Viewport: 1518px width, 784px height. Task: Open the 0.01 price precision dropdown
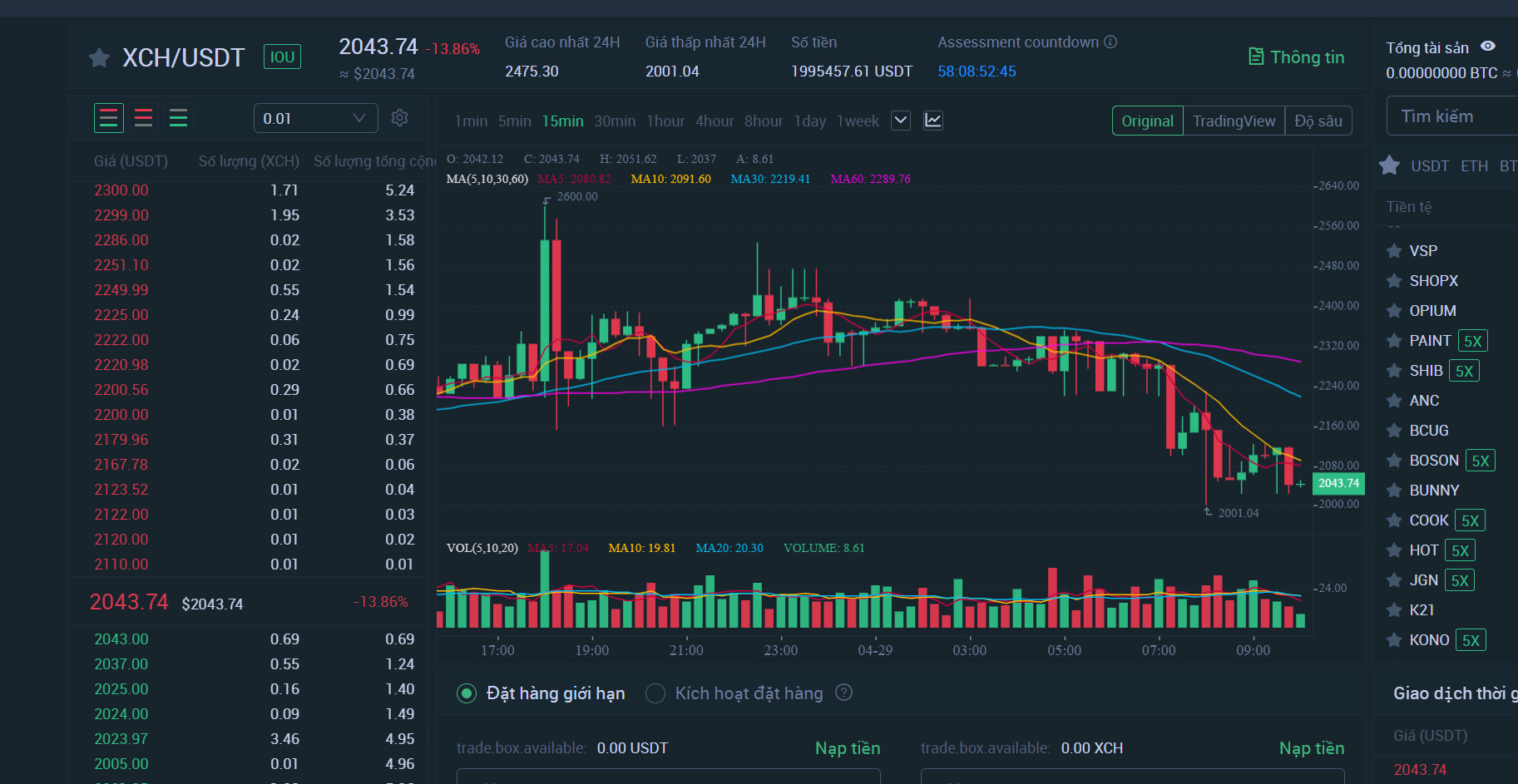[x=315, y=118]
